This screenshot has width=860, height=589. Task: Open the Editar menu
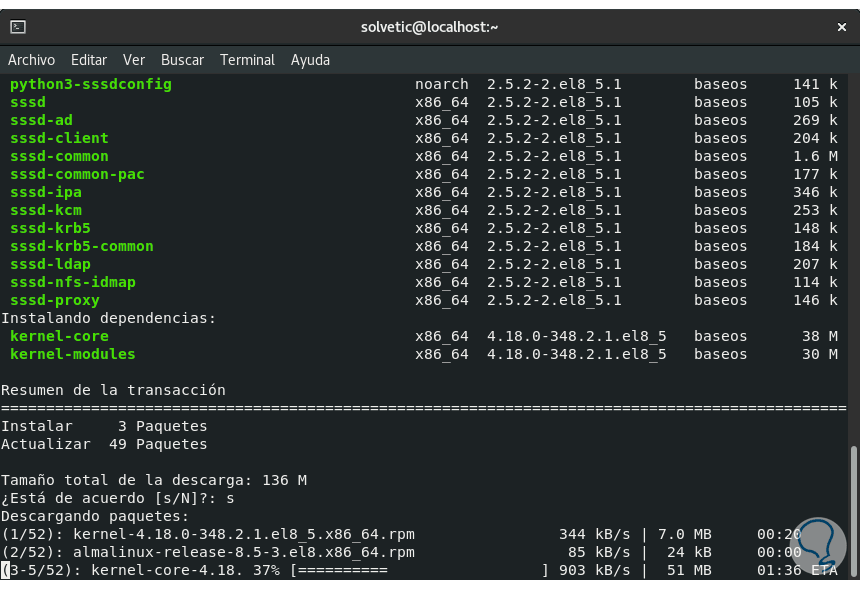pyautogui.click(x=89, y=60)
